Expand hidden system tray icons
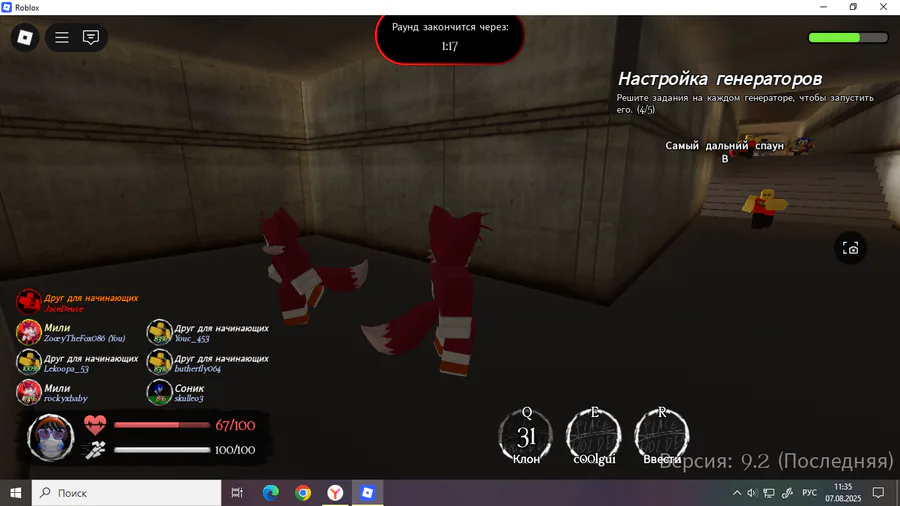The image size is (900, 506). [736, 493]
